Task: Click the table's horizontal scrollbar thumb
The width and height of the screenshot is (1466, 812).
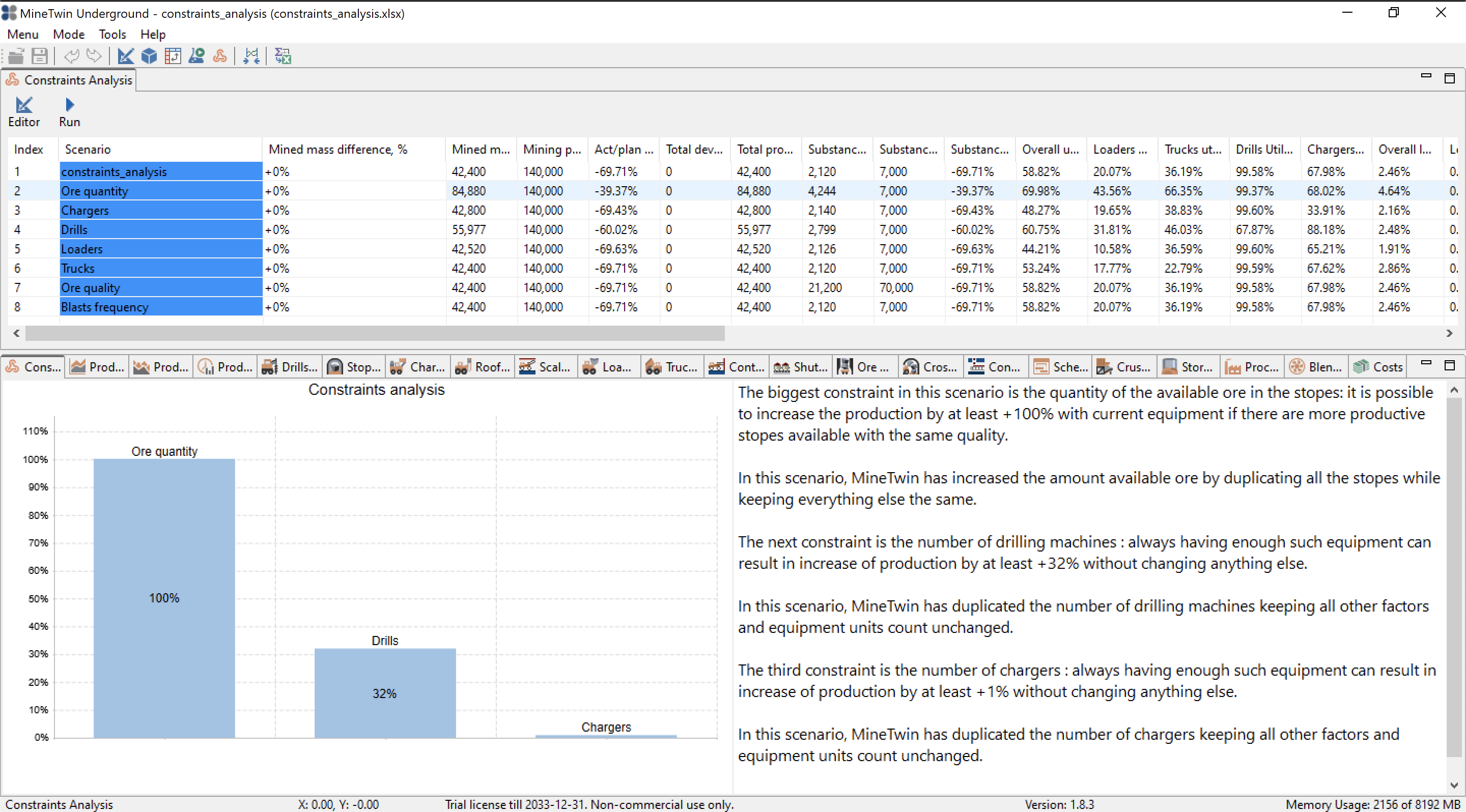Action: point(375,333)
